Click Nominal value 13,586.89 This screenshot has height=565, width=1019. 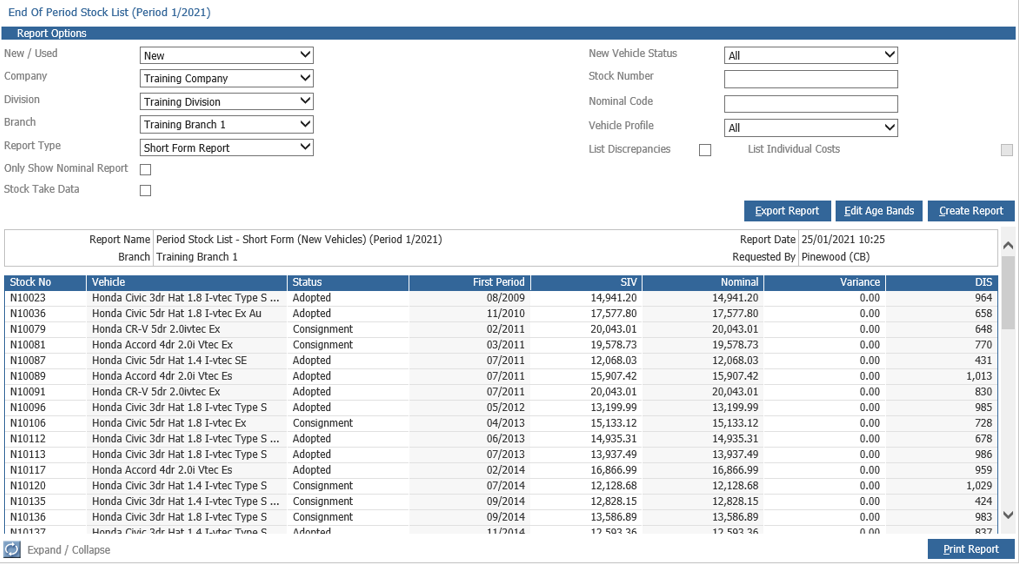click(x=735, y=516)
